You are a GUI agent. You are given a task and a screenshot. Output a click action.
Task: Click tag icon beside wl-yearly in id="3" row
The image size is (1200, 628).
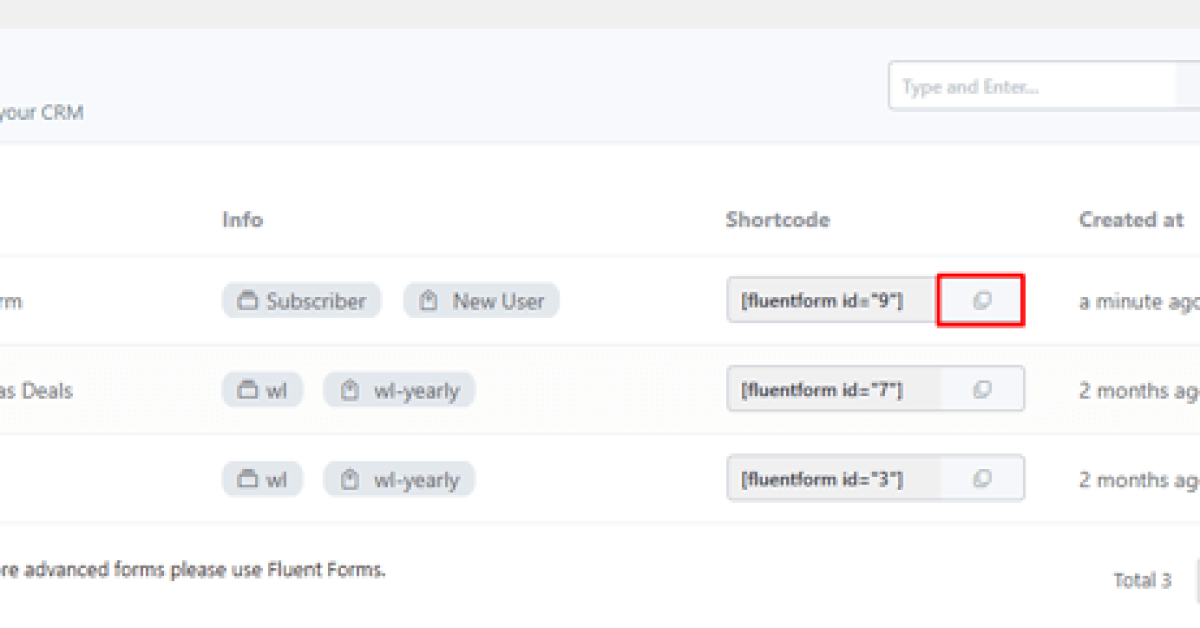coord(349,479)
